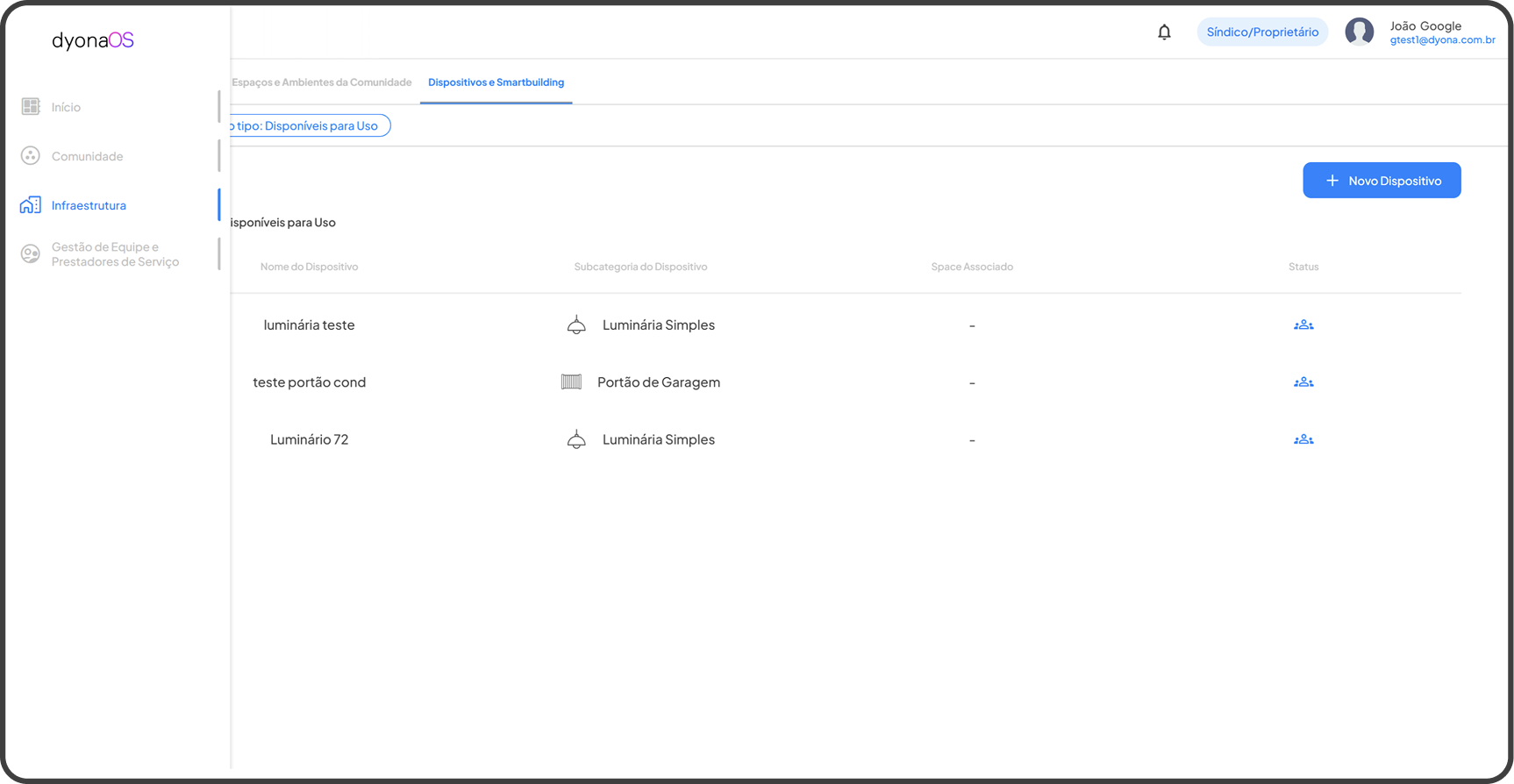Click the teste portão cond device name
This screenshot has height=784, width=1514.
tap(309, 382)
